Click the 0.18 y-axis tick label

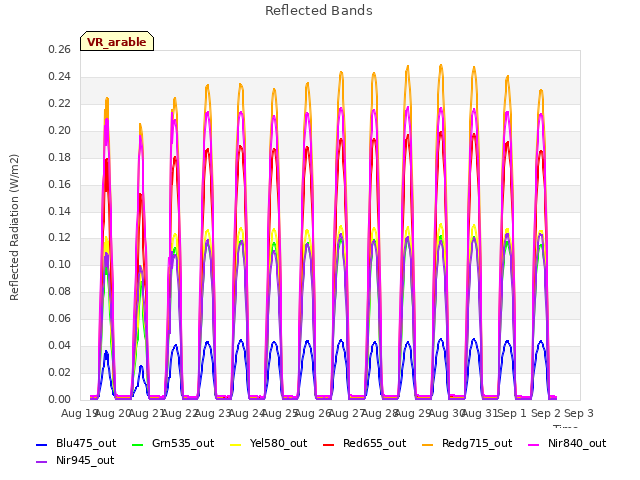point(60,158)
